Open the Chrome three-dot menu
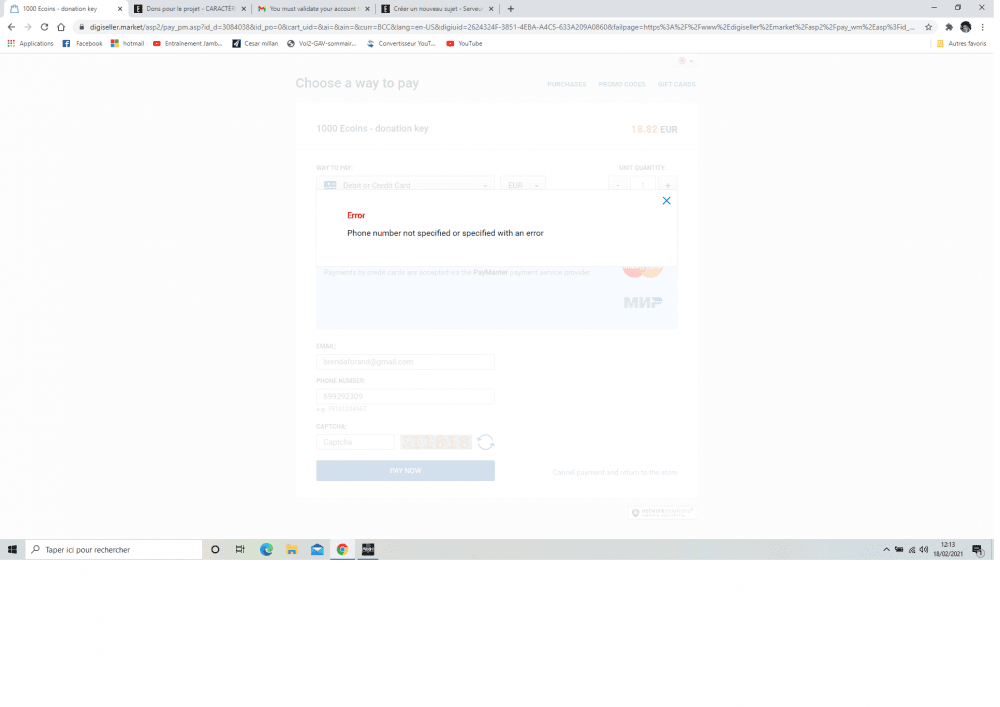1000x707 pixels. pos(983,27)
